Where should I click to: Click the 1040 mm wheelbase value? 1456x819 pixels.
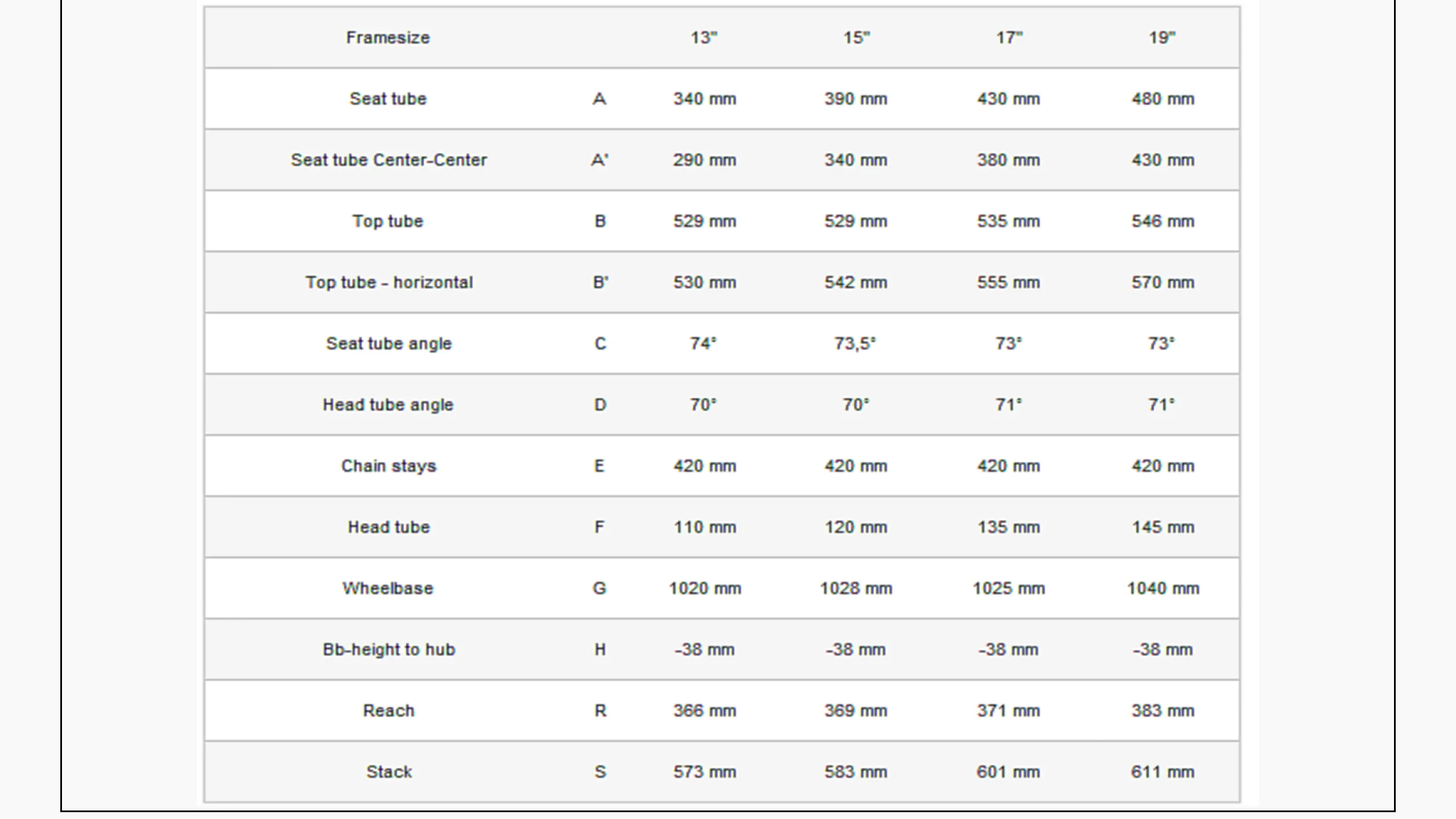1163,588
